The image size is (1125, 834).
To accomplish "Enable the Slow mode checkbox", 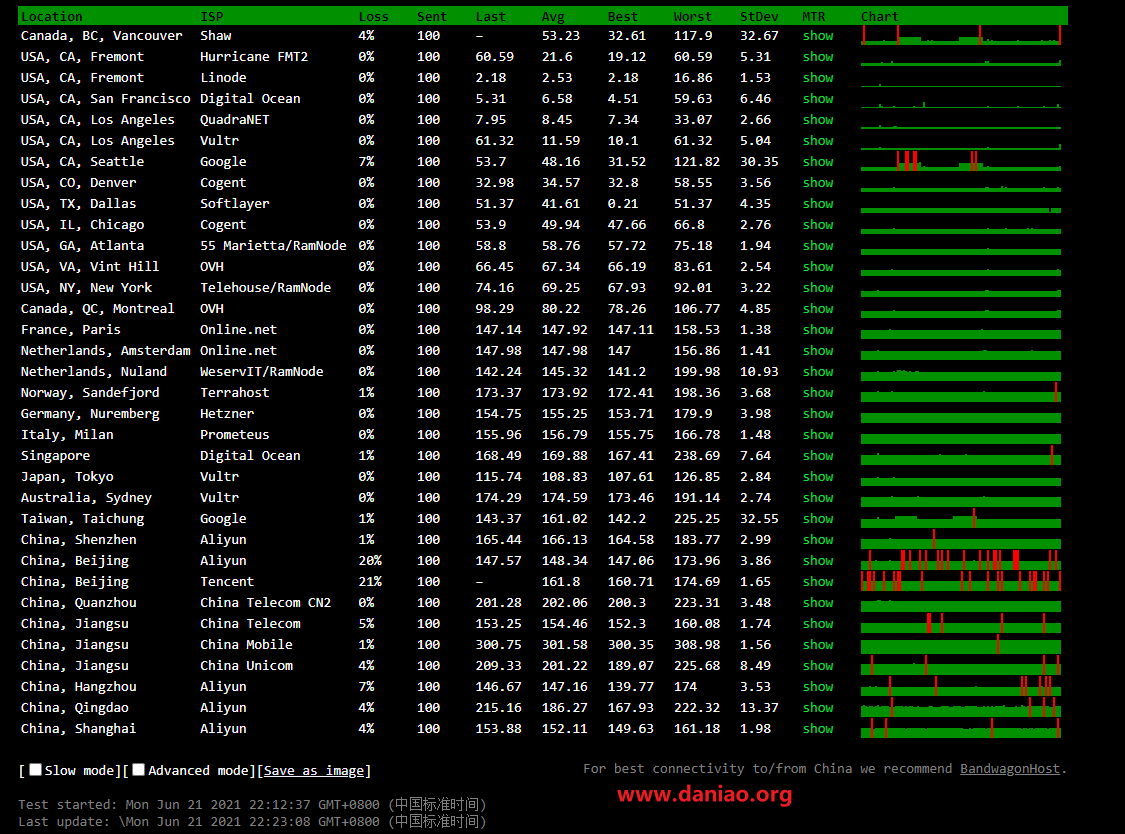I will [35, 769].
